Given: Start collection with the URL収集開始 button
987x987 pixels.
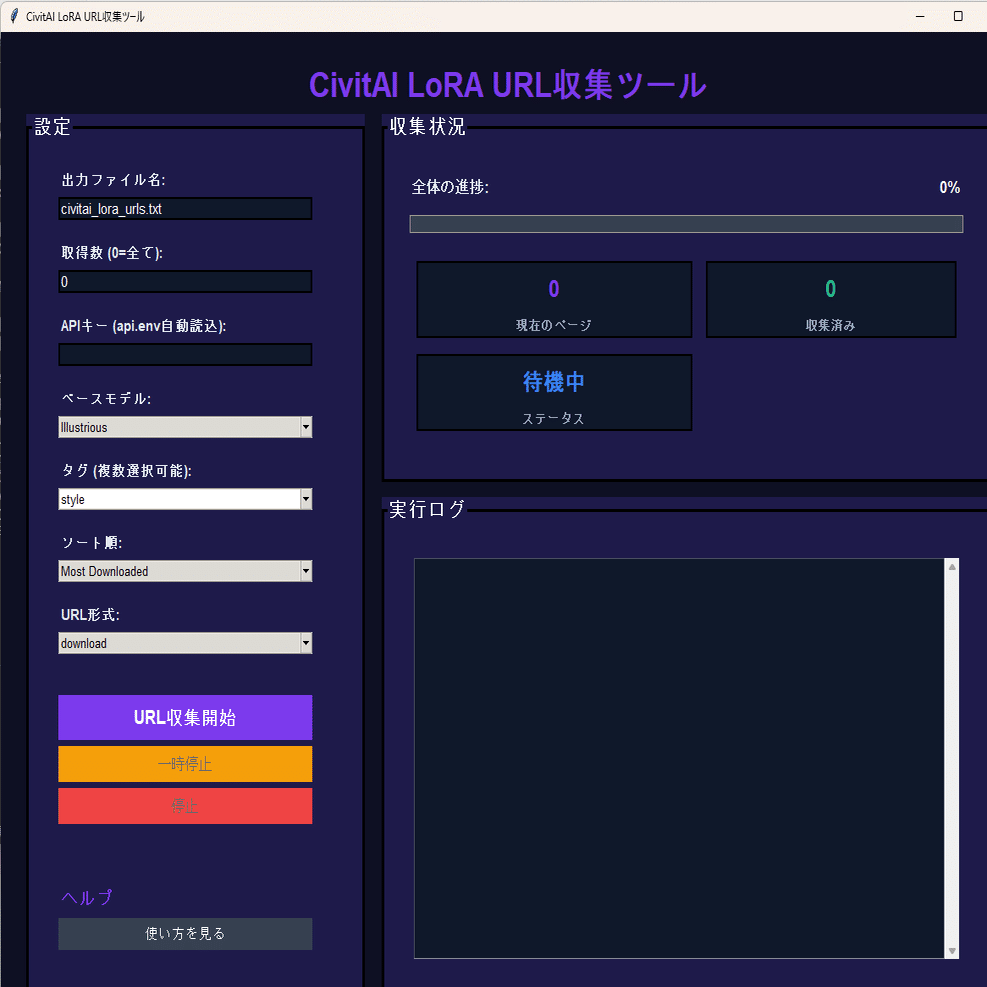Looking at the screenshot, I should click(185, 718).
